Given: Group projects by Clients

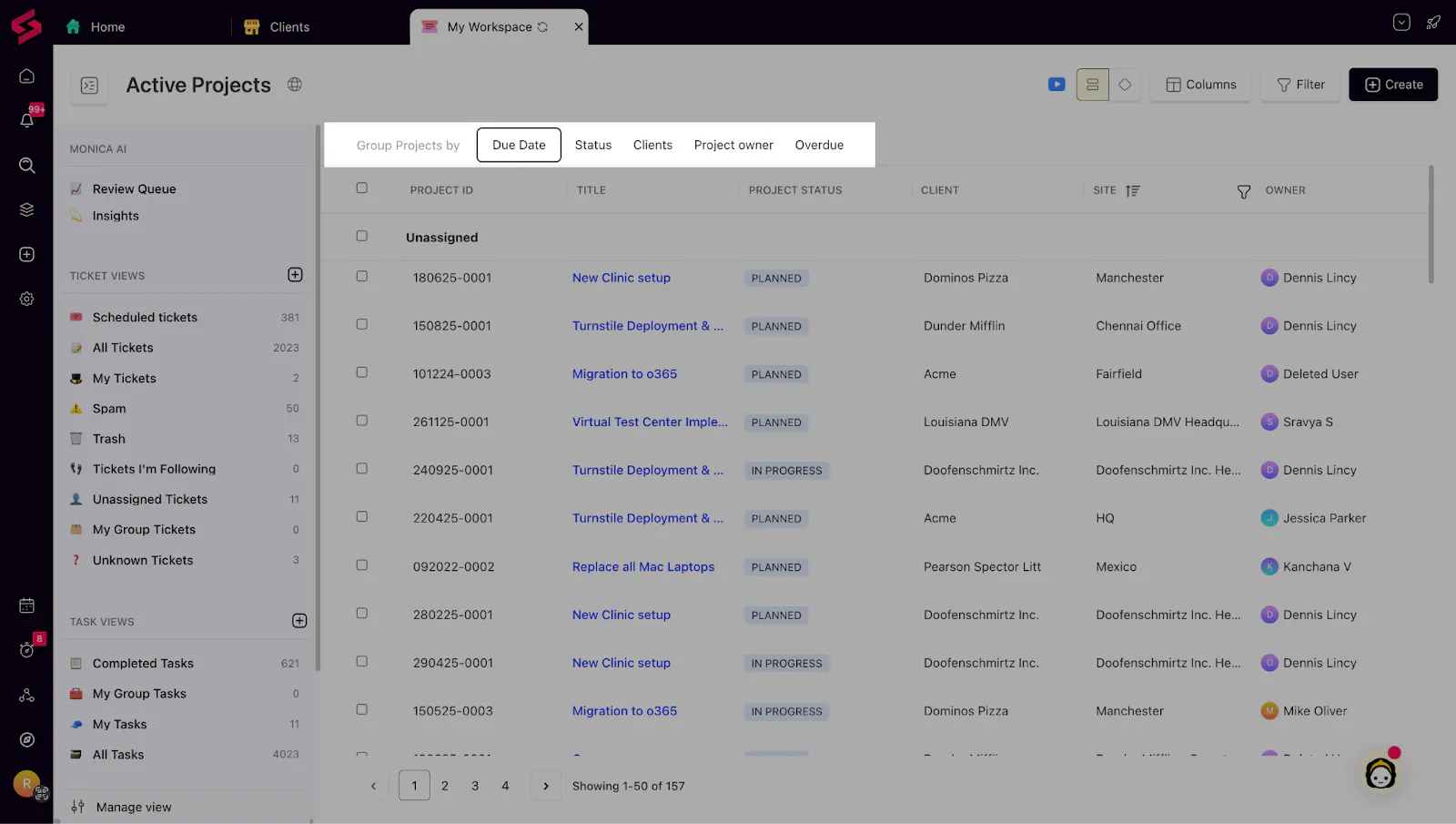Looking at the screenshot, I should tap(652, 145).
